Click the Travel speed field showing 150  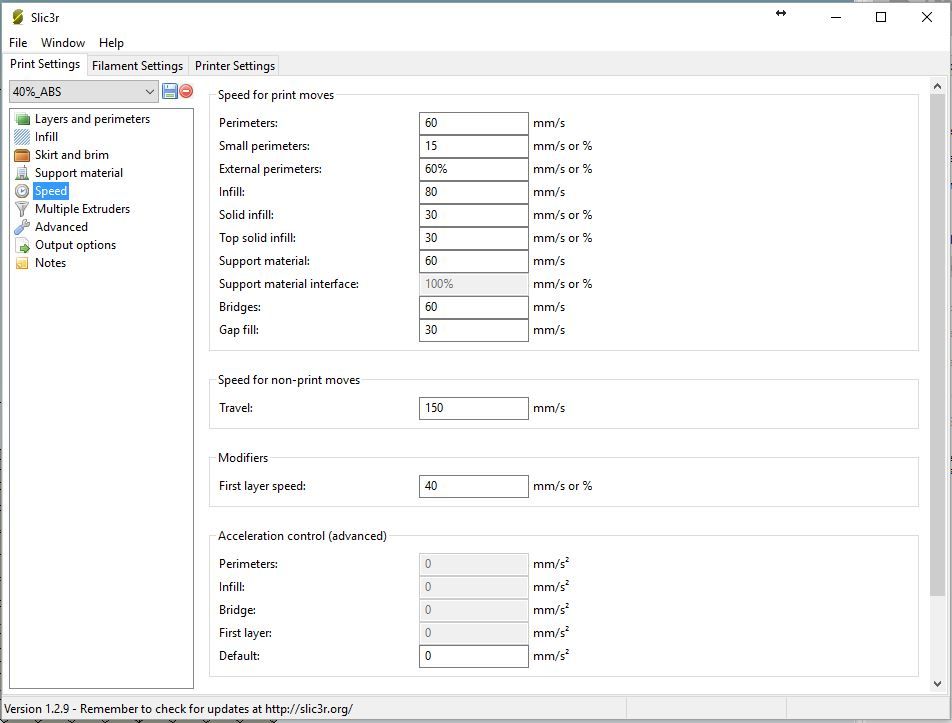pyautogui.click(x=474, y=409)
